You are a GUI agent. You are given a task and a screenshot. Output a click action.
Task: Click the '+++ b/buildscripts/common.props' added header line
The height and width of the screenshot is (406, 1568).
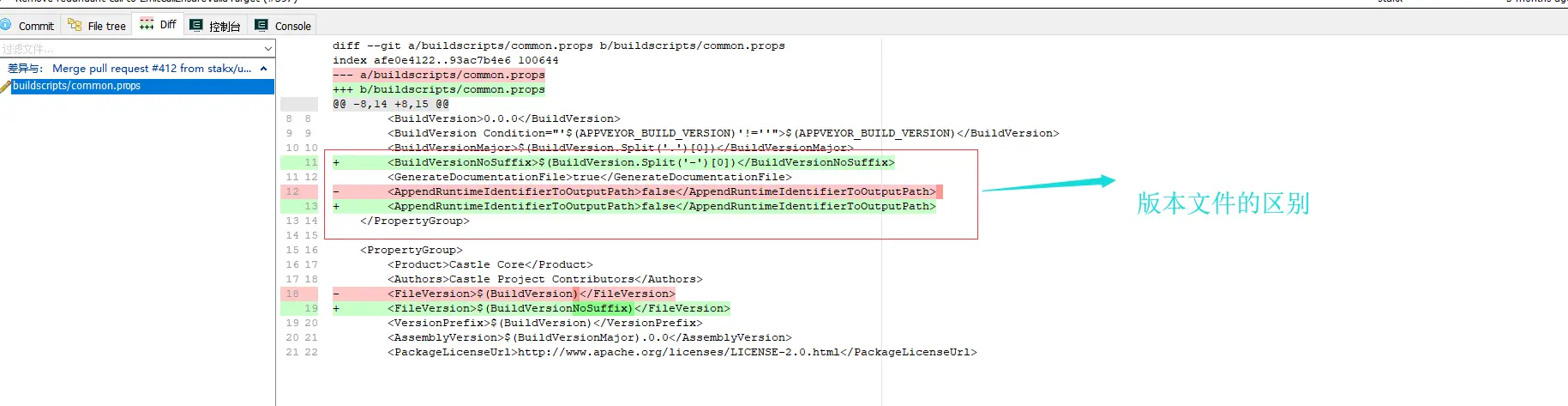coord(439,89)
